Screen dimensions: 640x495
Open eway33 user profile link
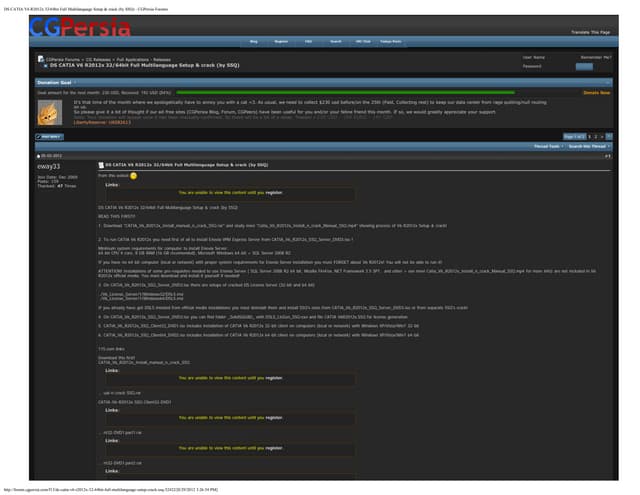[48, 166]
